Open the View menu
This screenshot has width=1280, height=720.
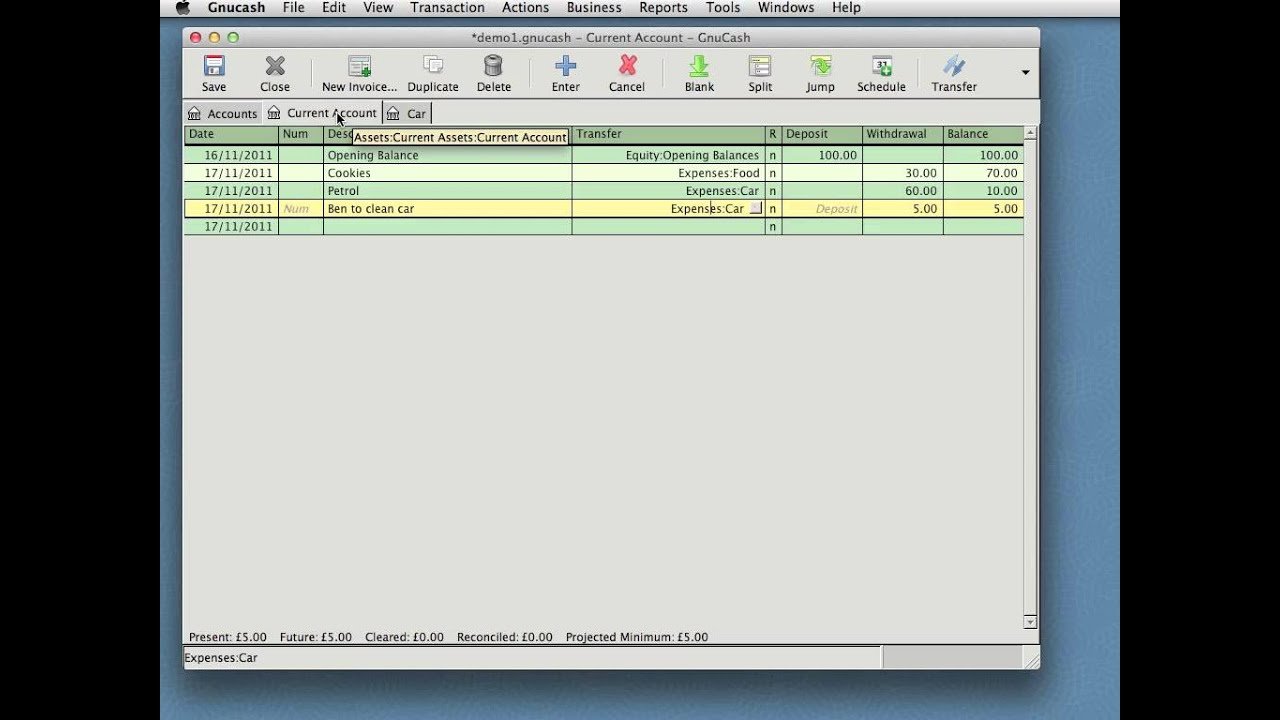(378, 8)
